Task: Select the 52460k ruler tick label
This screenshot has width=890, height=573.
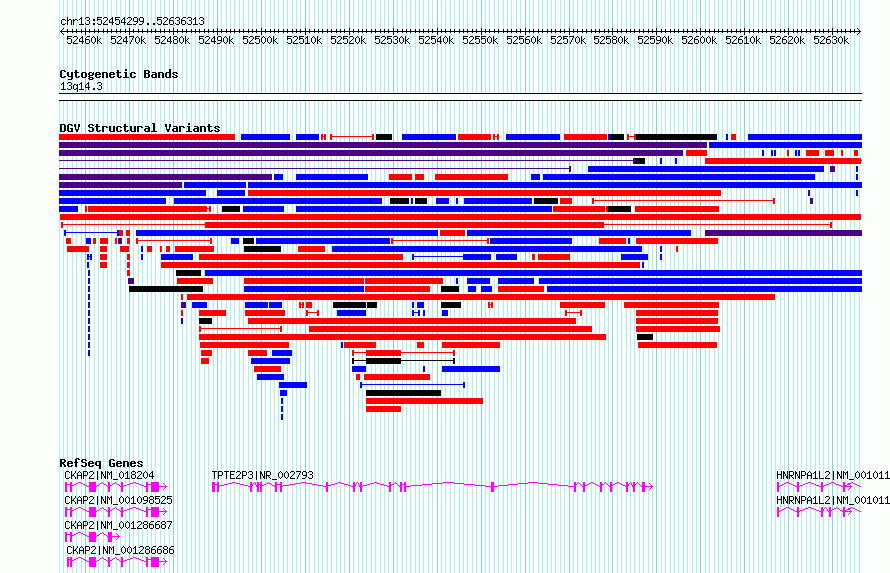Action: pos(84,41)
